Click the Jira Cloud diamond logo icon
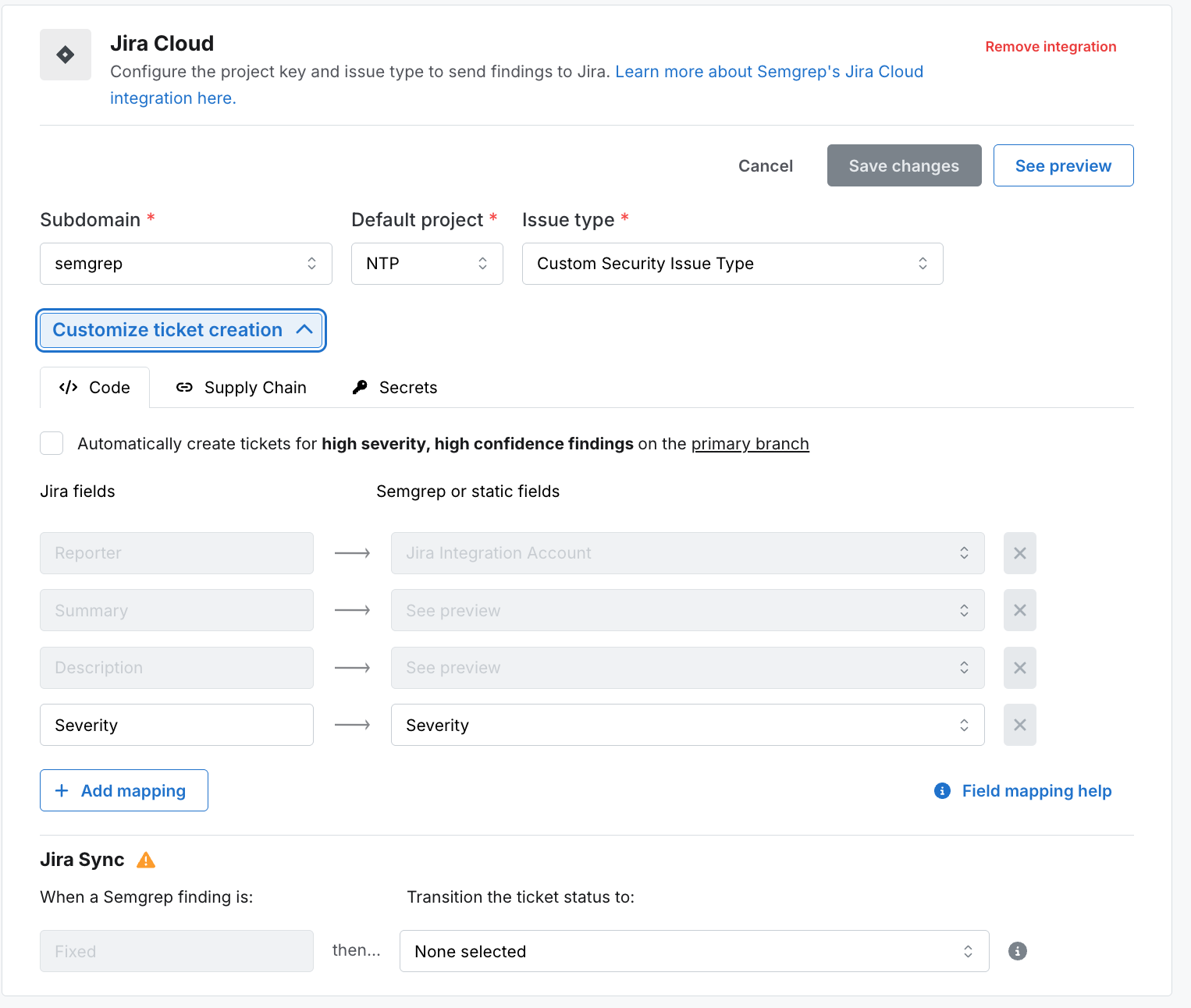The width and height of the screenshot is (1191, 1008). pos(66,55)
